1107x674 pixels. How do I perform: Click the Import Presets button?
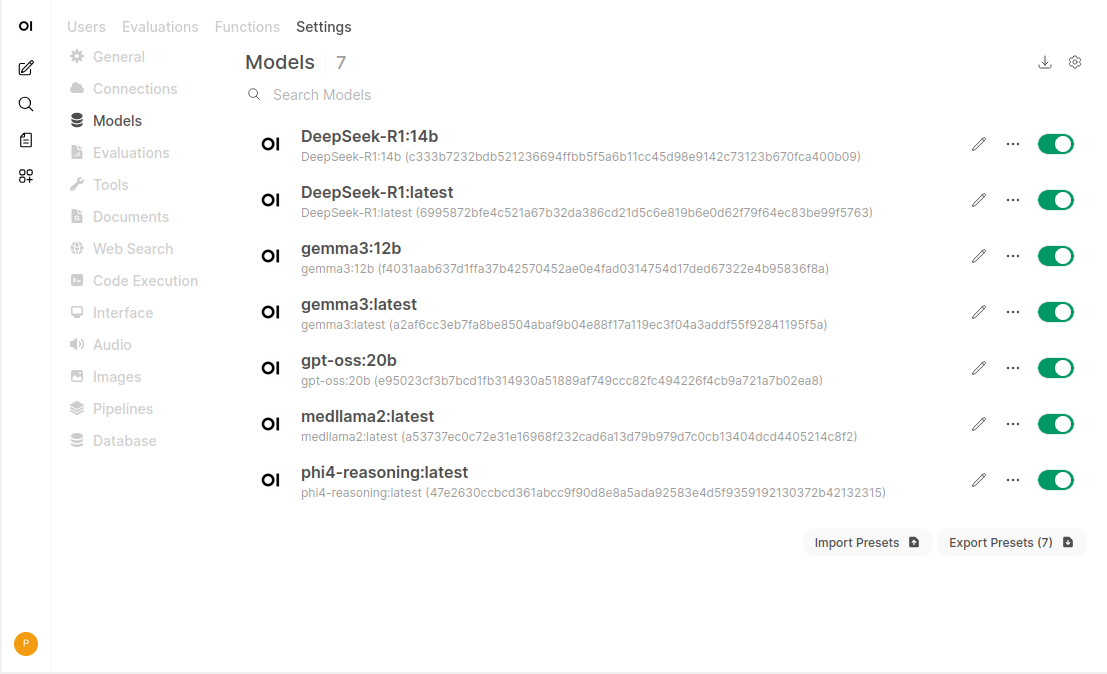(866, 542)
